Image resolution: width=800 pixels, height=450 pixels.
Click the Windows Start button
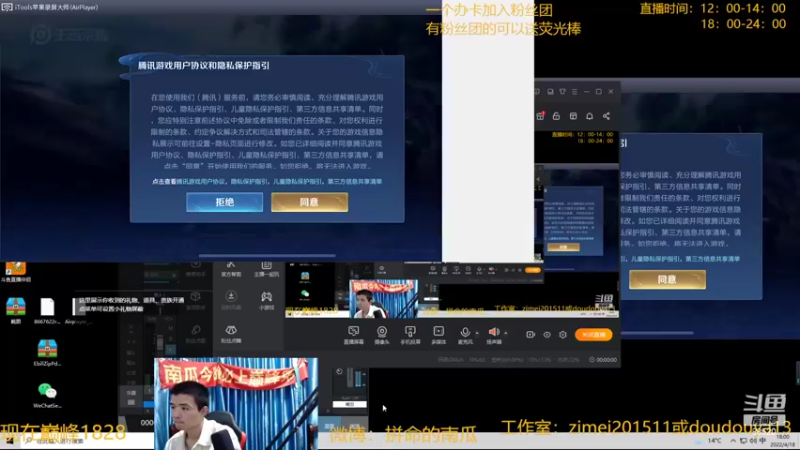pos(9,441)
